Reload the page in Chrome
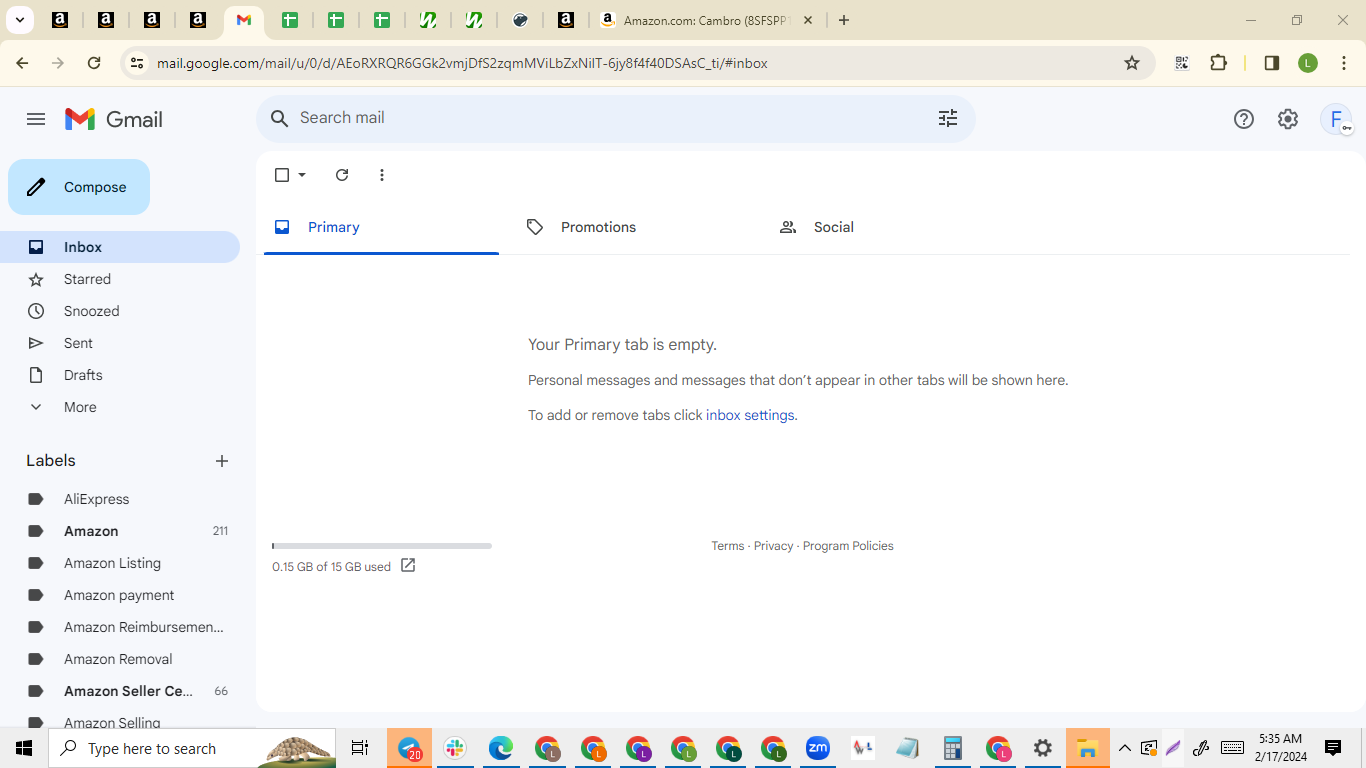 pyautogui.click(x=94, y=63)
